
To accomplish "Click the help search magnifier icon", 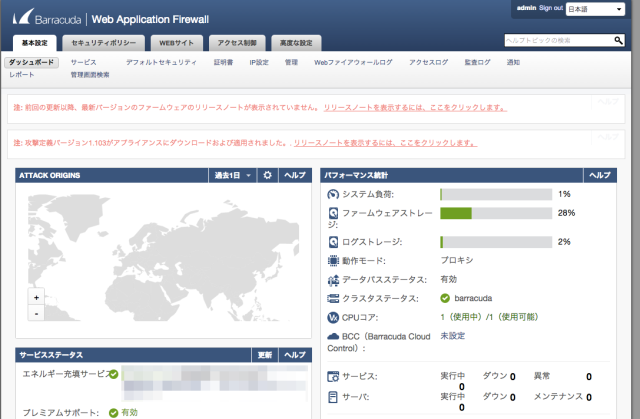I will pos(618,40).
